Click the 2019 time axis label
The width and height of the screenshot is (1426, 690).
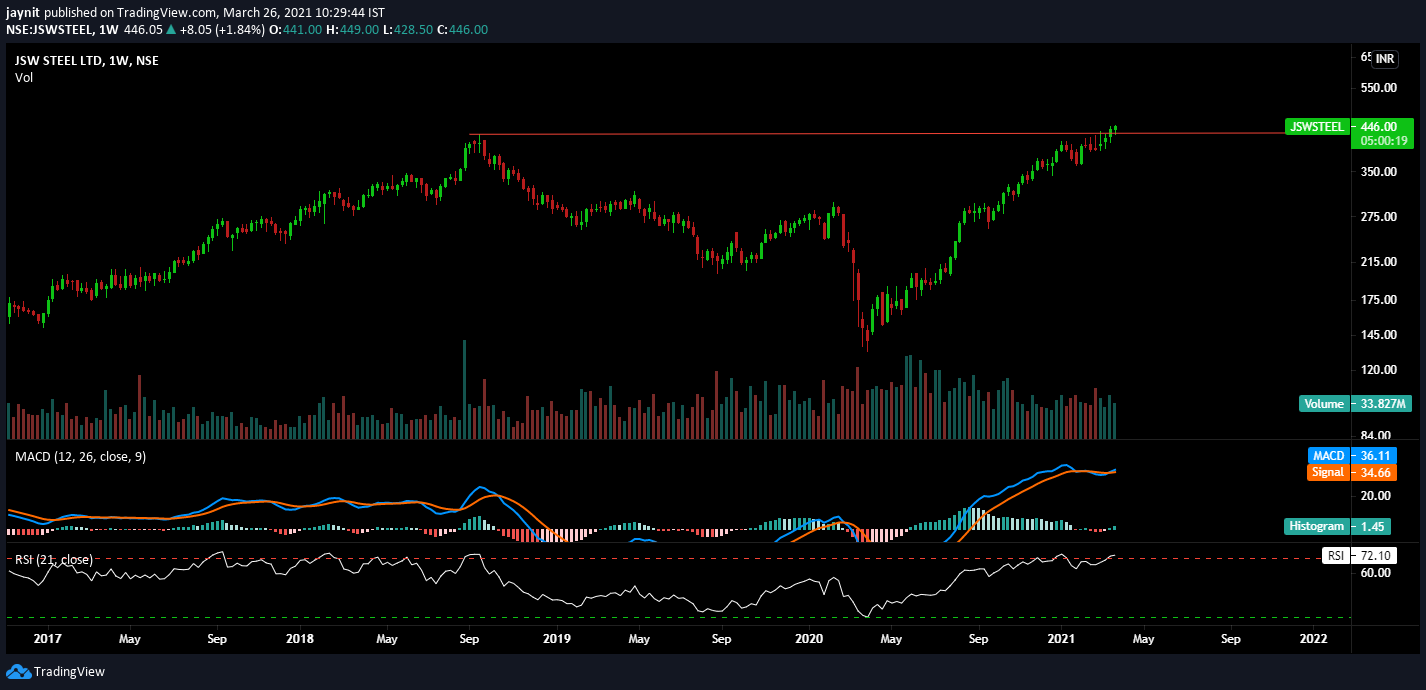click(x=556, y=638)
